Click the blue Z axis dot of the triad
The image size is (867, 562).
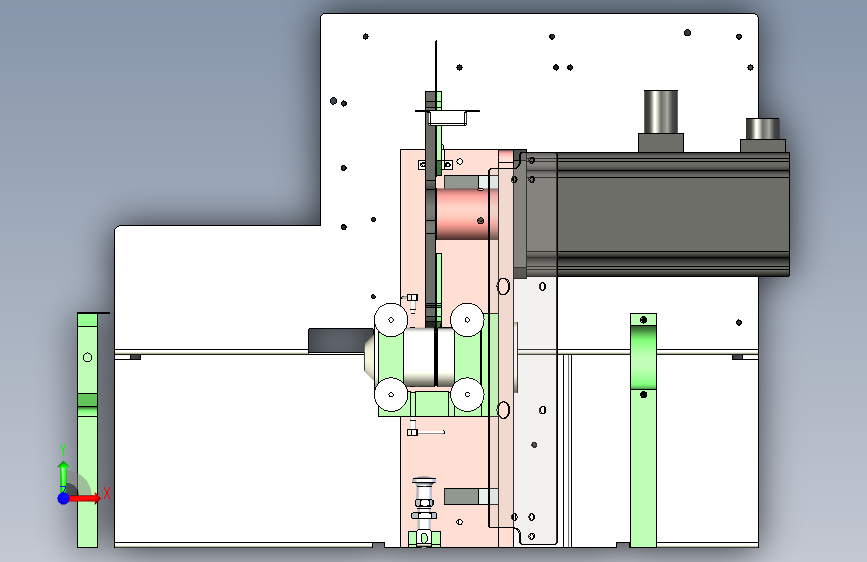(63, 498)
